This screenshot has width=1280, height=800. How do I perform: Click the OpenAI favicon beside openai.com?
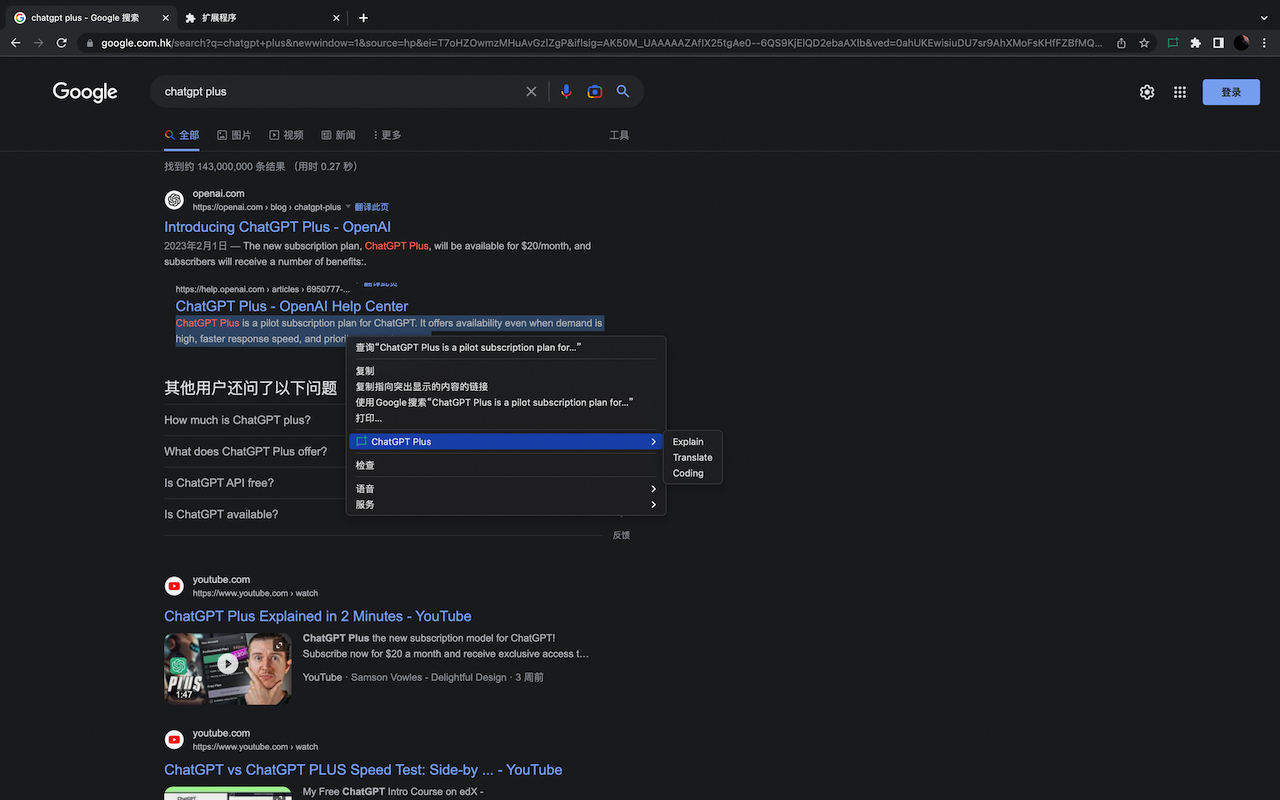click(x=174, y=200)
